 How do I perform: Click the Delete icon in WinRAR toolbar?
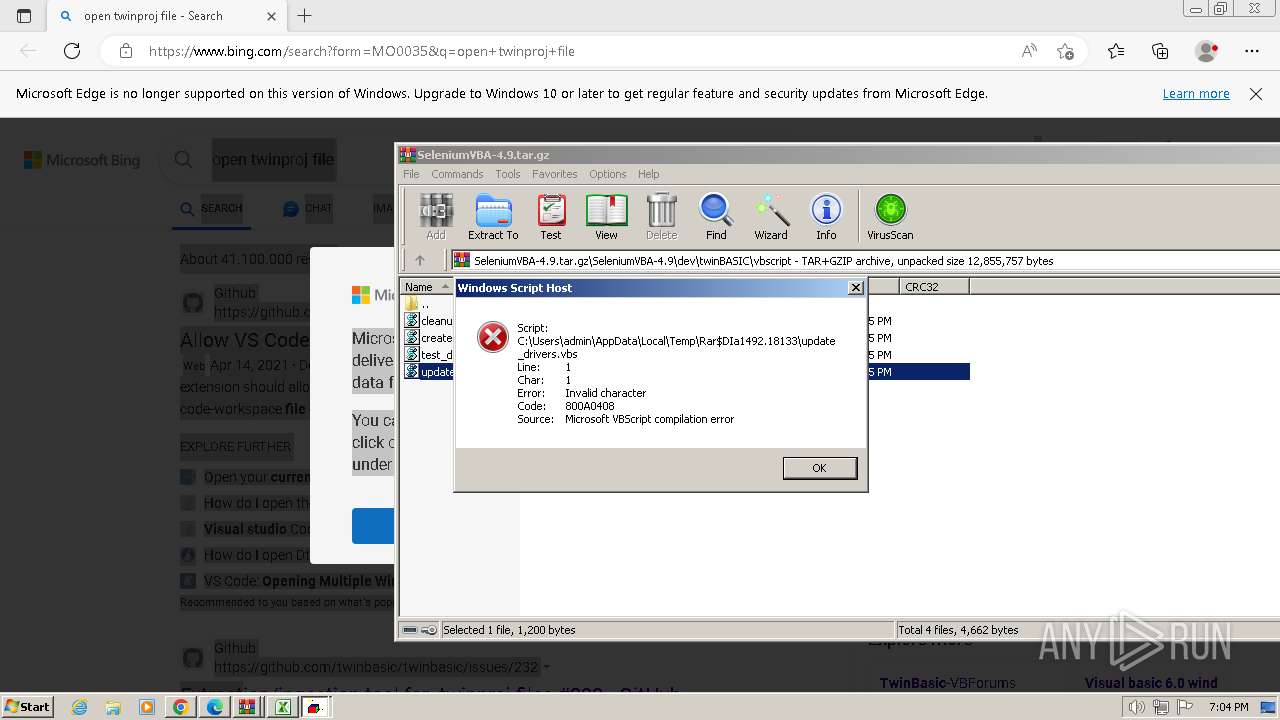pyautogui.click(x=661, y=217)
